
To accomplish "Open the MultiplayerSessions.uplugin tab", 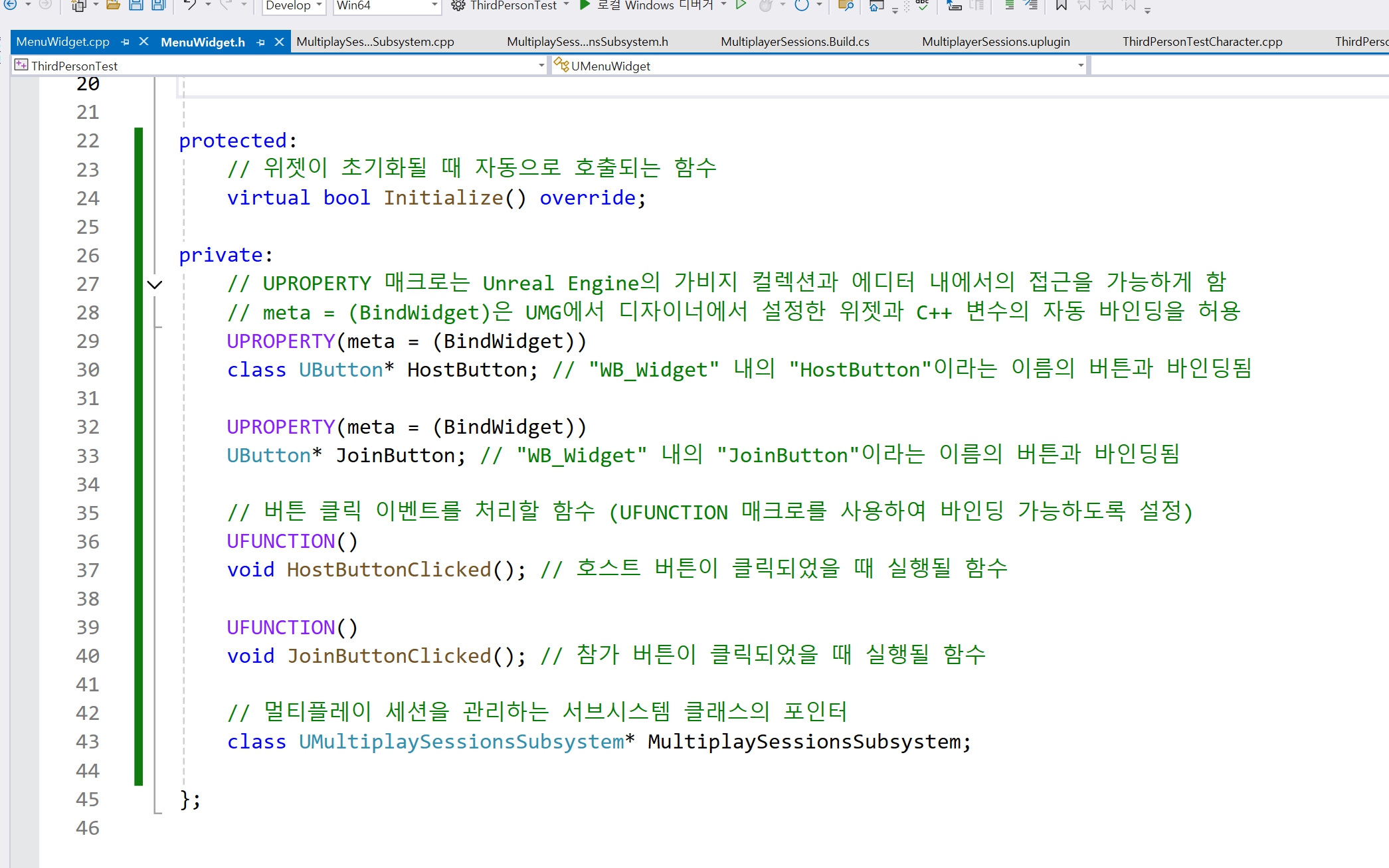I will pos(996,42).
